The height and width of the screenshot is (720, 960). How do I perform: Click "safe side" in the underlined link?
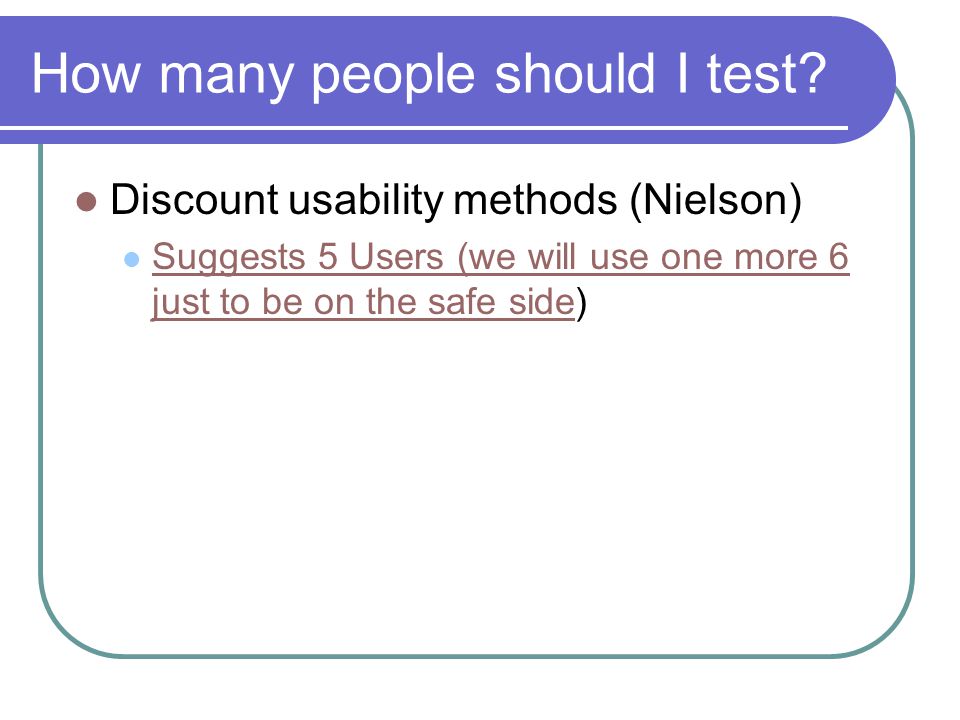pyautogui.click(x=501, y=302)
